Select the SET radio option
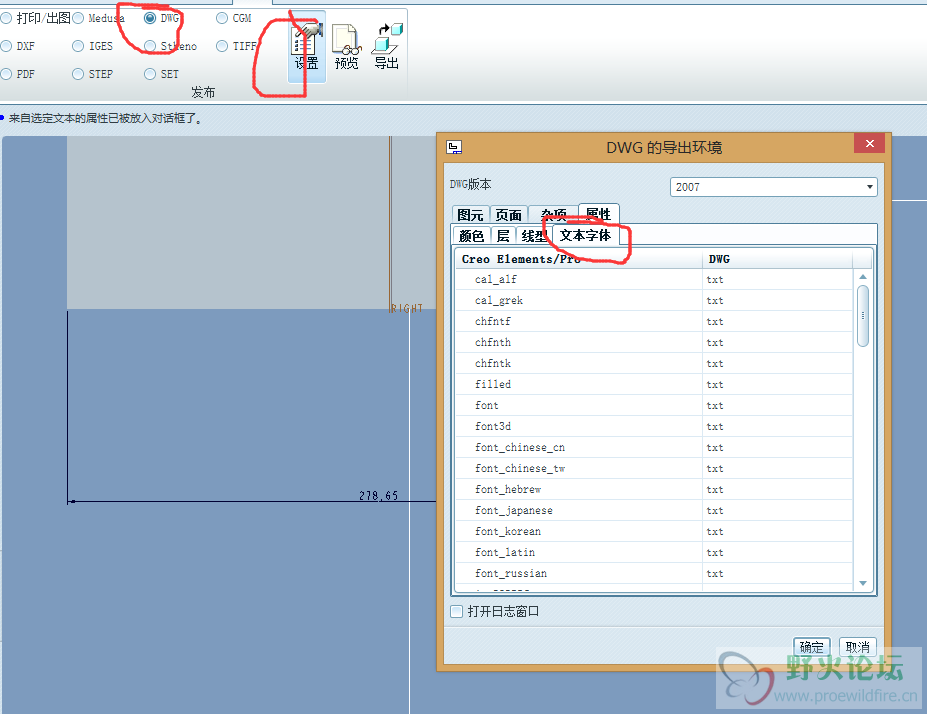Screen dimensions: 927x714 coord(150,74)
